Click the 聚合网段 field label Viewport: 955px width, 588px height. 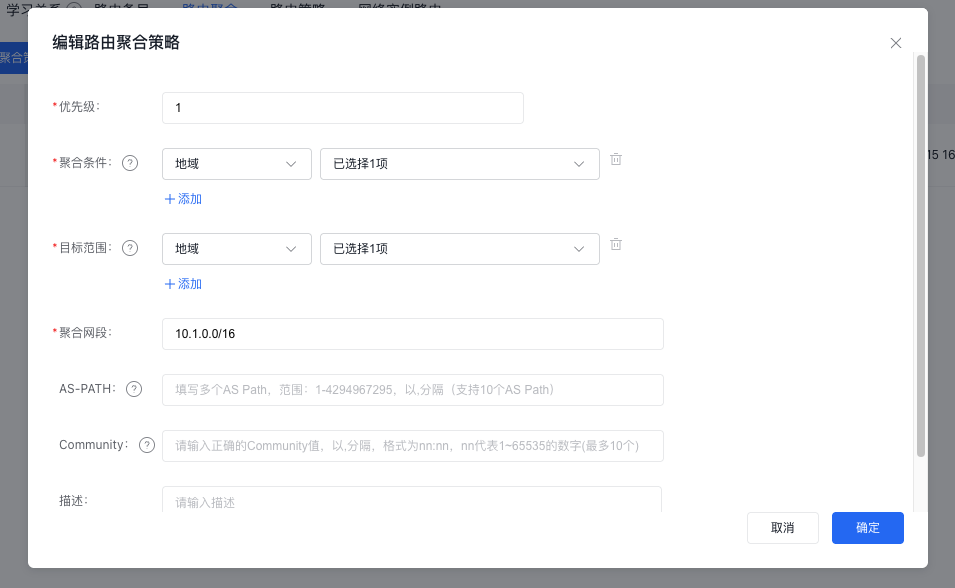85,333
